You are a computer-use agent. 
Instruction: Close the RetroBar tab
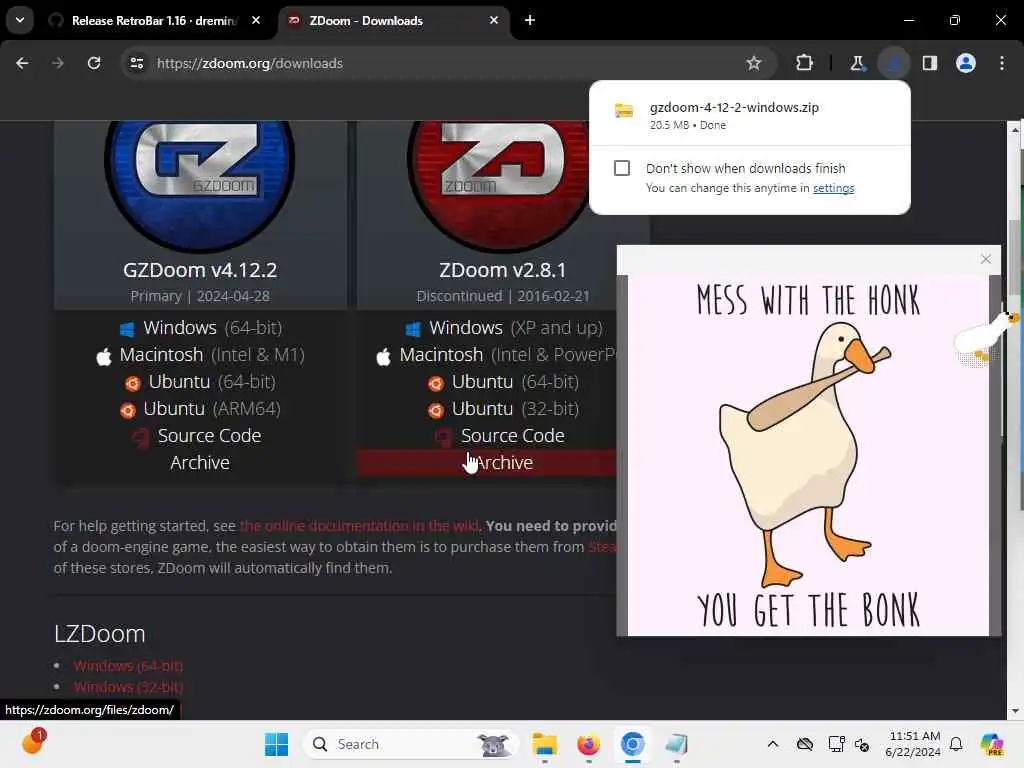click(x=256, y=20)
